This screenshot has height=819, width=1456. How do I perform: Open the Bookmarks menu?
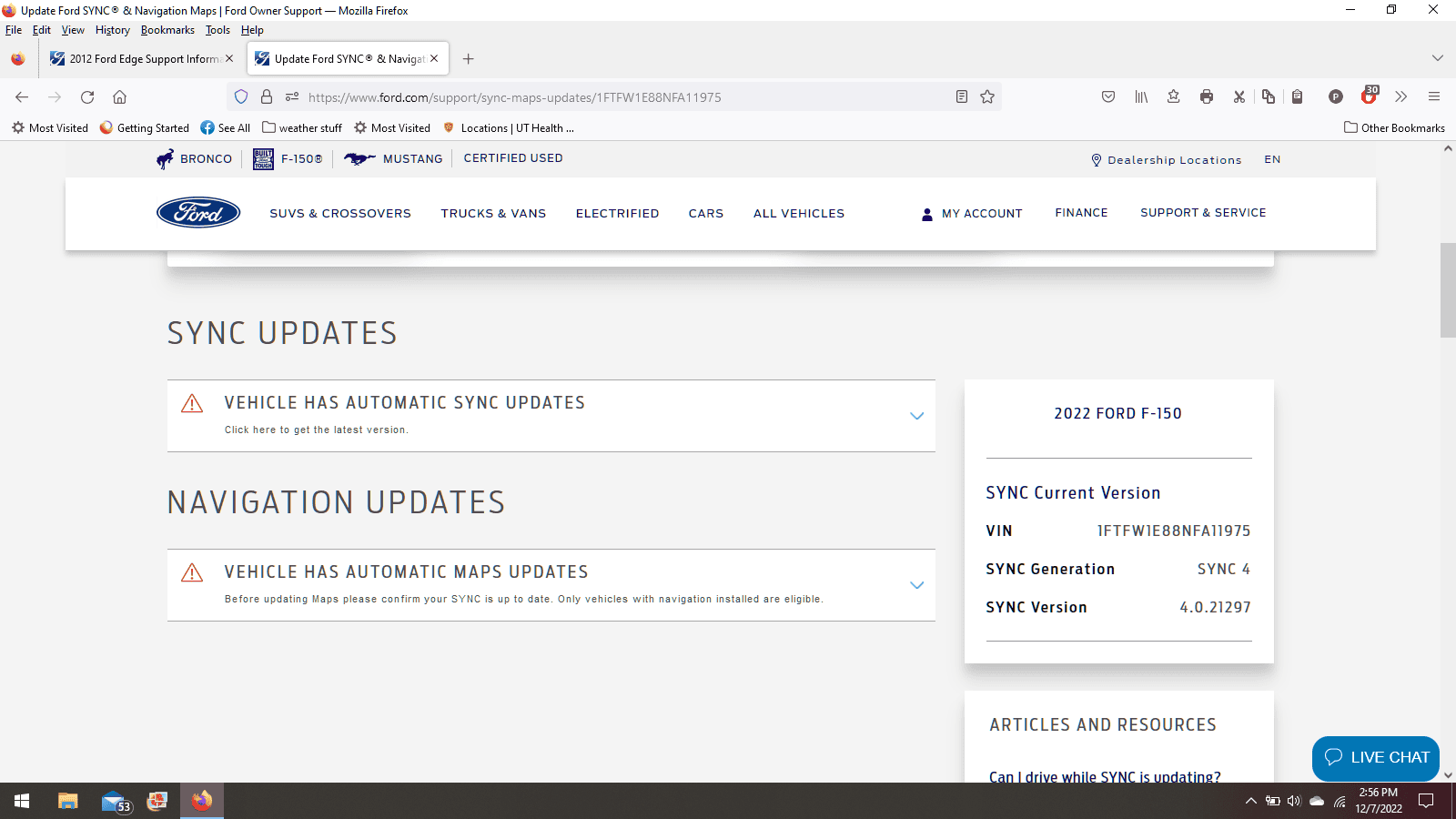(x=167, y=30)
